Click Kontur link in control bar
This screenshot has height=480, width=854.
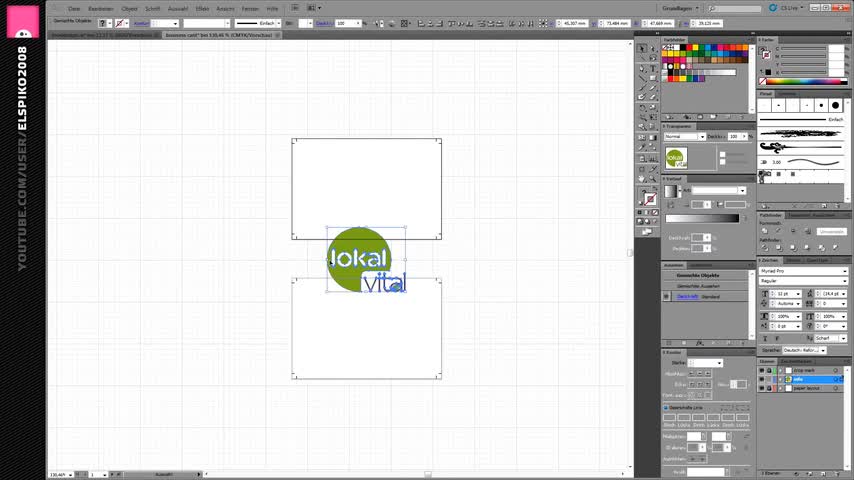pos(141,23)
